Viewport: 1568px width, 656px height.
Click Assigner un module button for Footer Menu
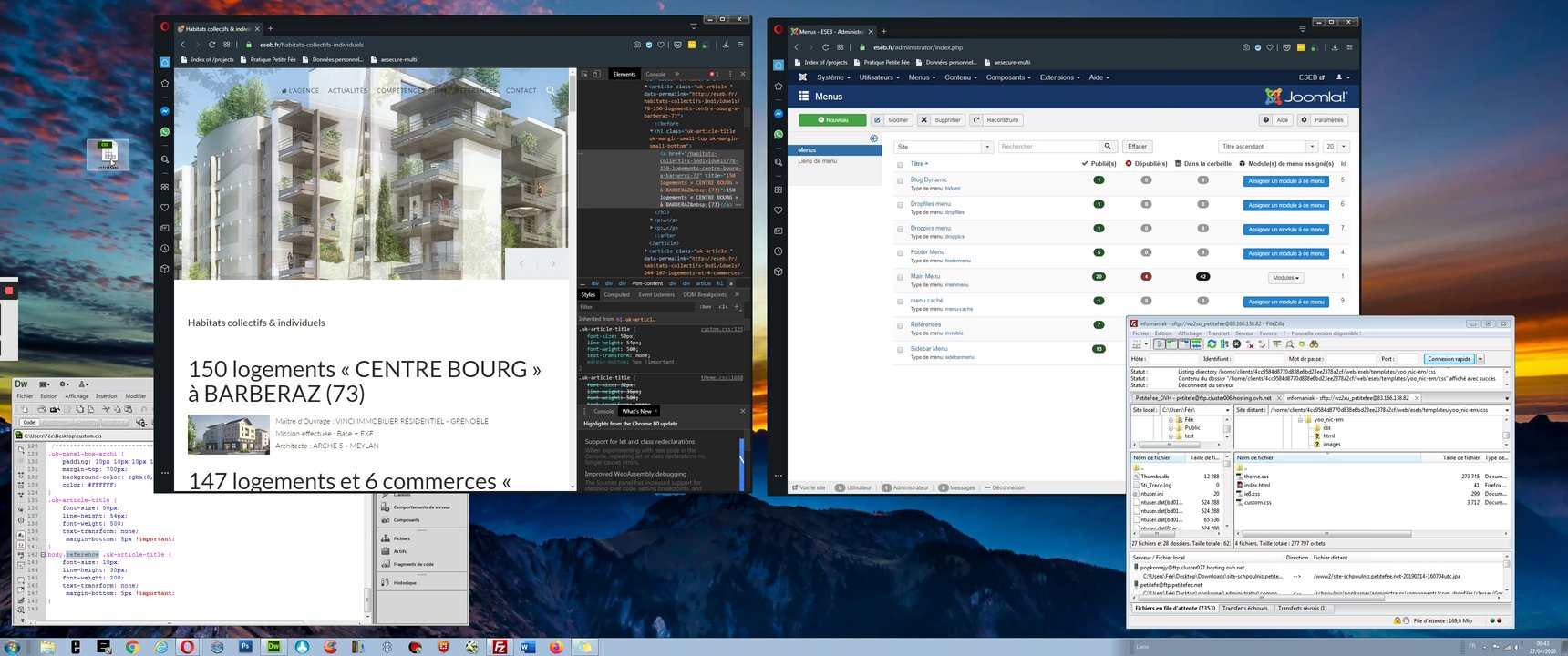[x=1286, y=253]
